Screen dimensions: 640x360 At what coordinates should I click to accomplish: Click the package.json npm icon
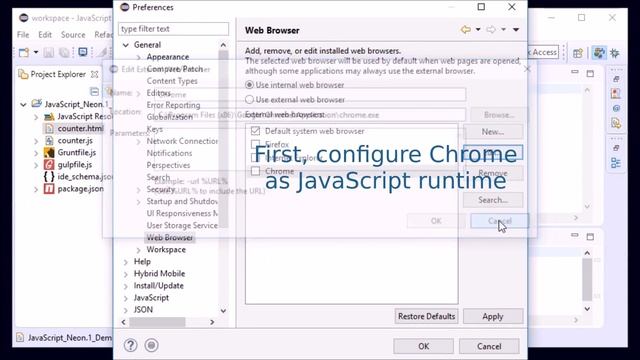coord(49,189)
